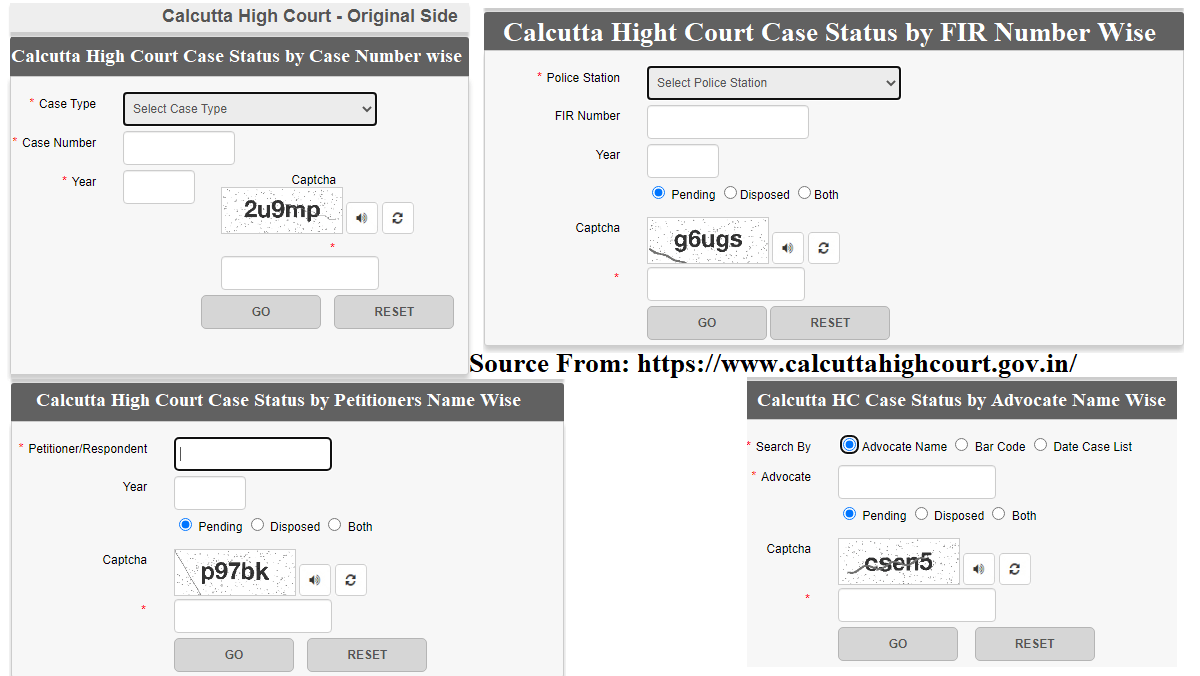The width and height of the screenshot is (1200, 676).
Task: Click RESET in the FIR Number form
Action: click(x=830, y=322)
